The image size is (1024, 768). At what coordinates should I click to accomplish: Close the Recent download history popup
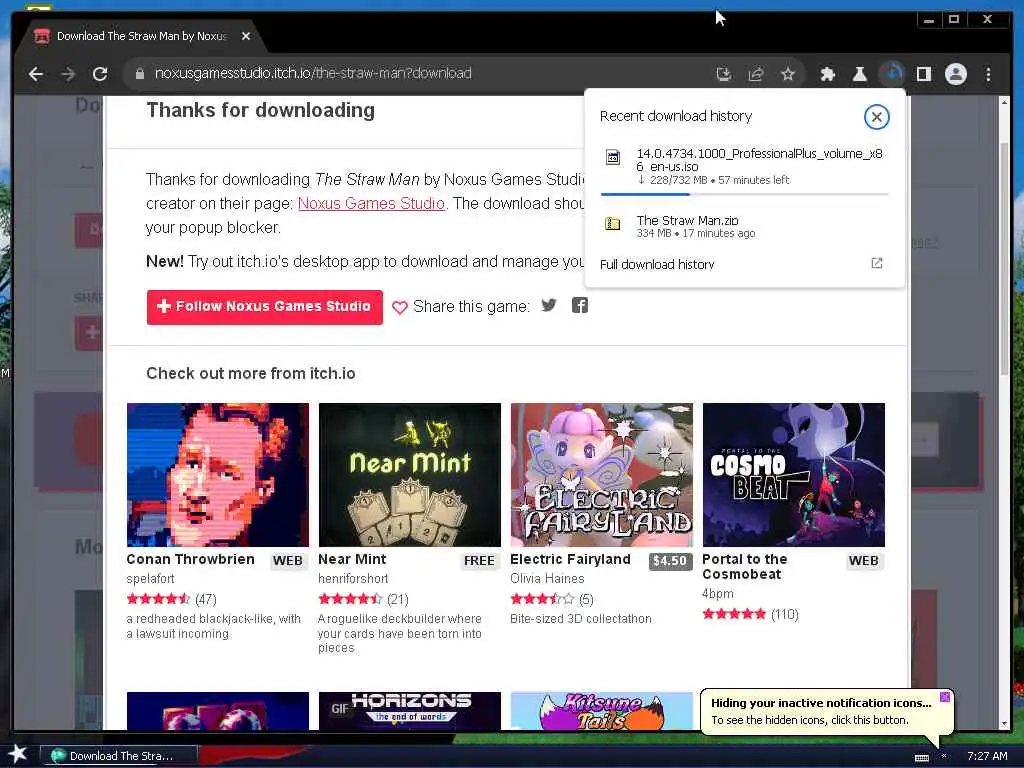tap(876, 117)
